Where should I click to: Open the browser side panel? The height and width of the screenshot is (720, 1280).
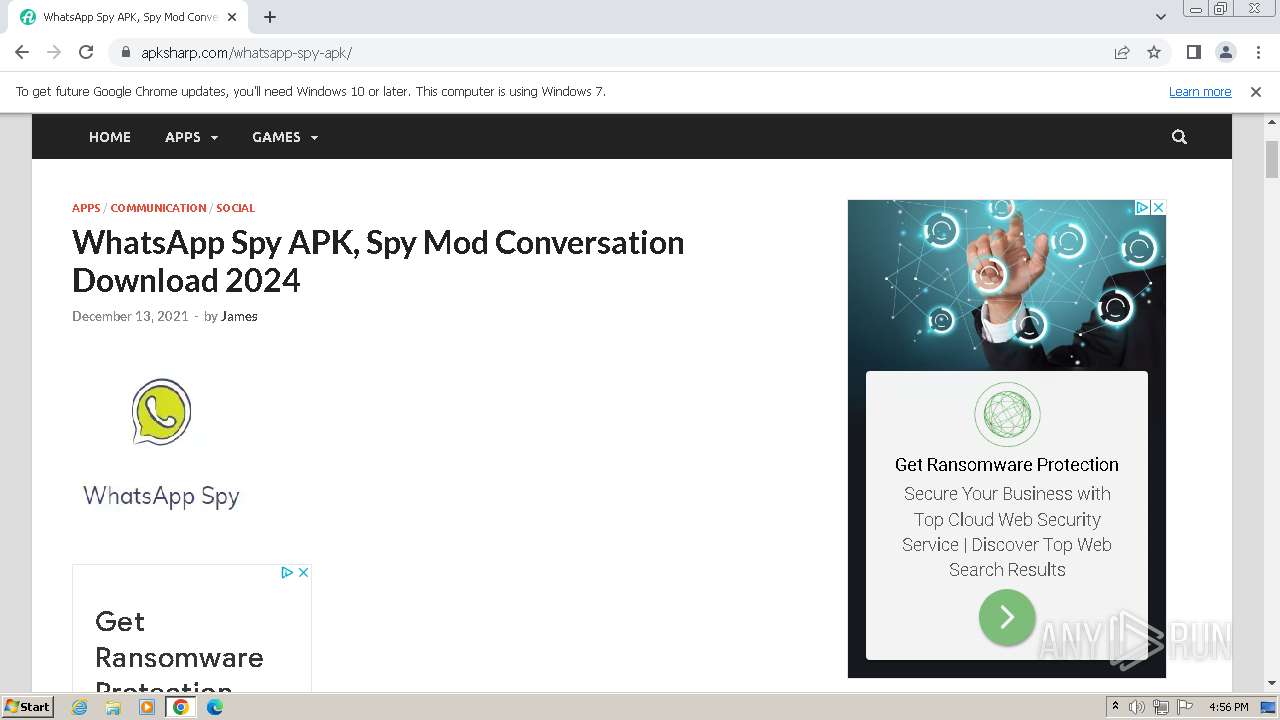(x=1193, y=52)
